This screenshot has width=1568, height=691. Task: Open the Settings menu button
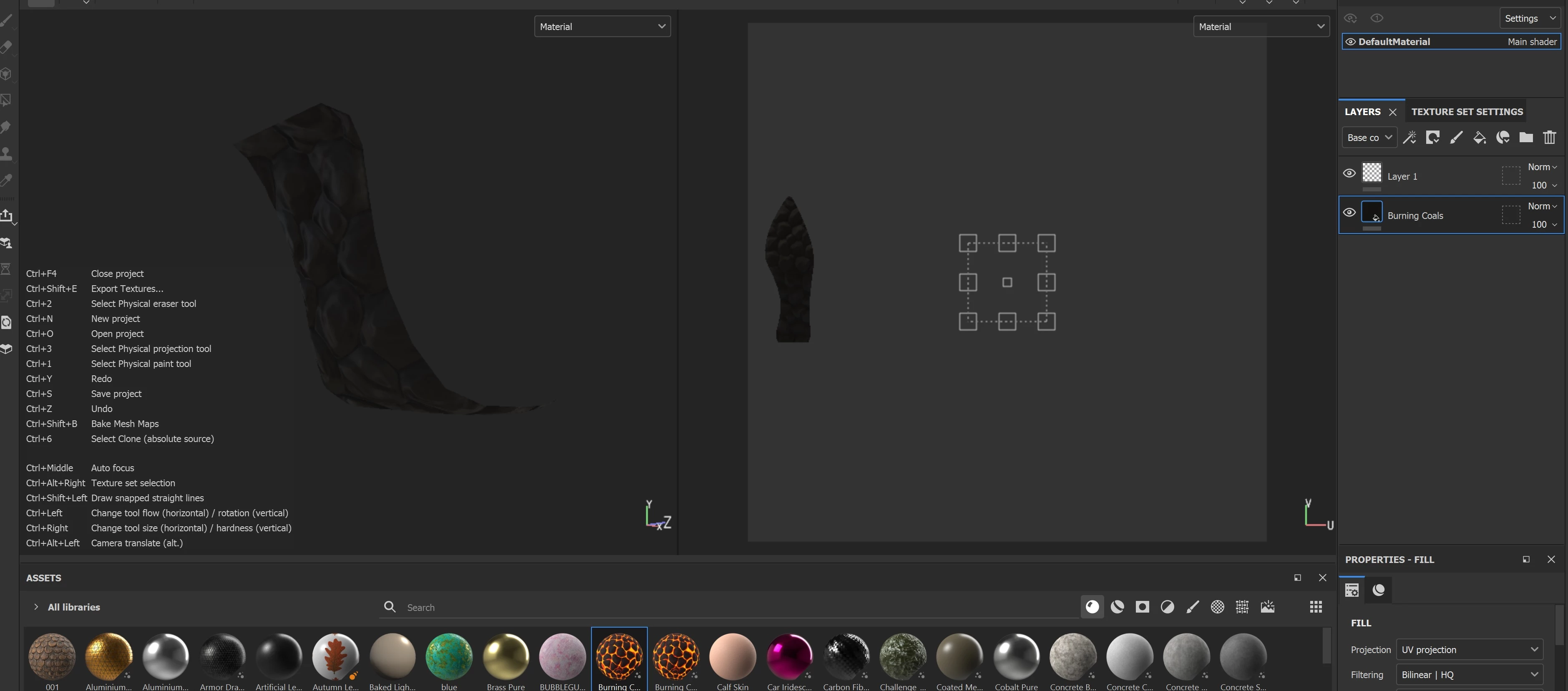[1530, 18]
